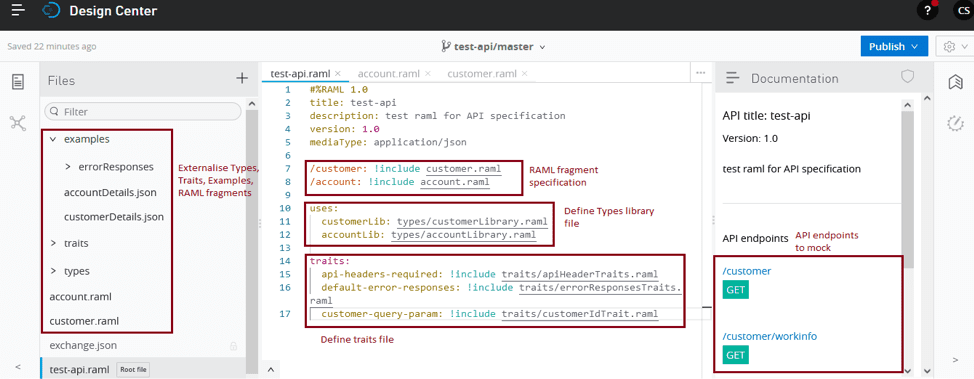Expand the bottom editor panel chevron
This screenshot has width=974, height=379.
click(271, 370)
